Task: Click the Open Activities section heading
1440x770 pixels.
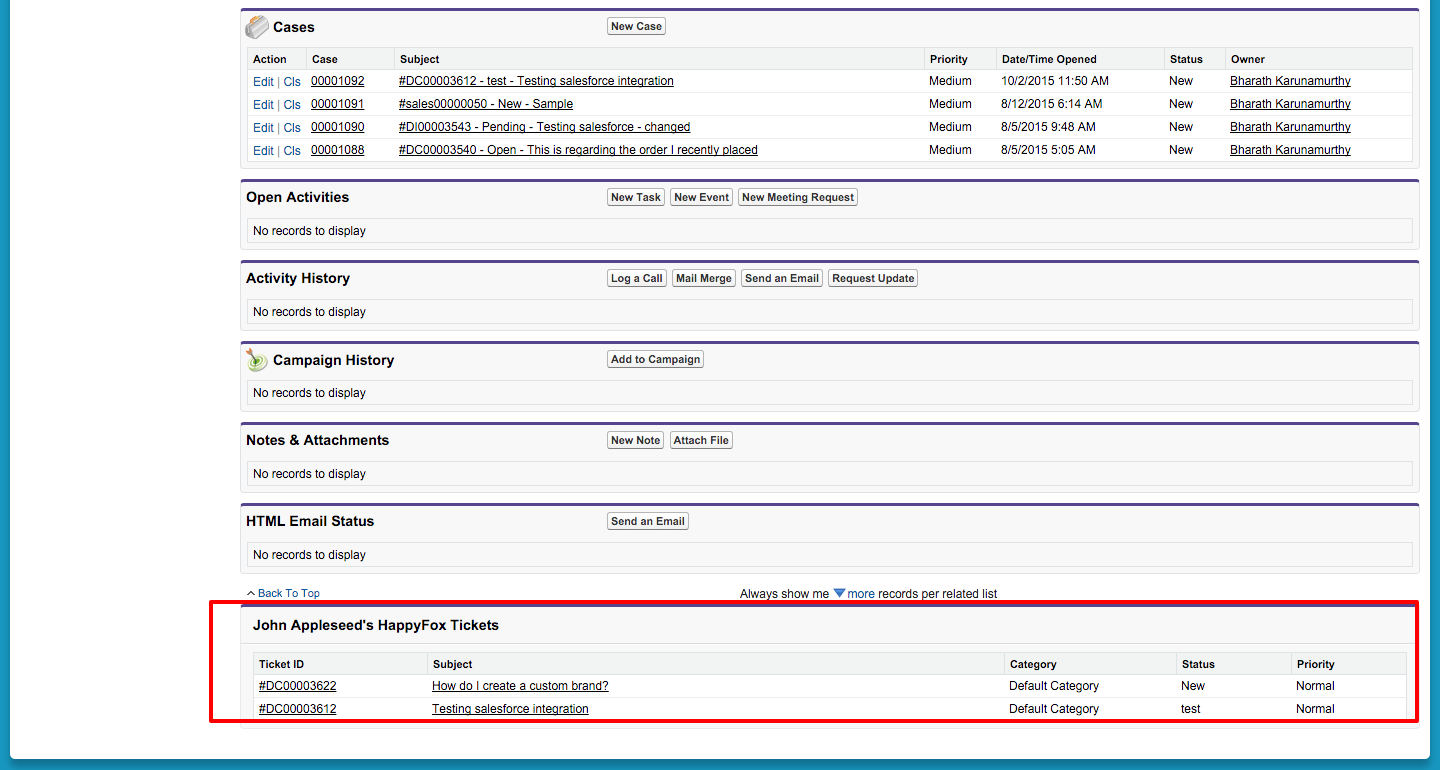Action: point(298,197)
